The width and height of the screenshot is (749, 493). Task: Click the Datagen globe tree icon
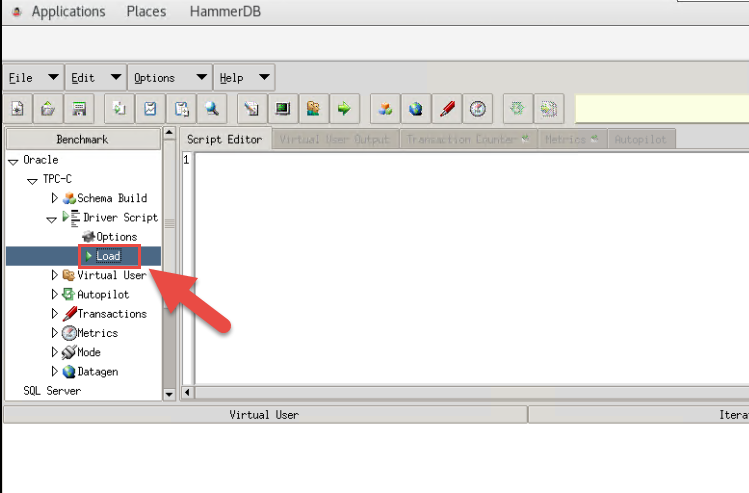click(69, 372)
